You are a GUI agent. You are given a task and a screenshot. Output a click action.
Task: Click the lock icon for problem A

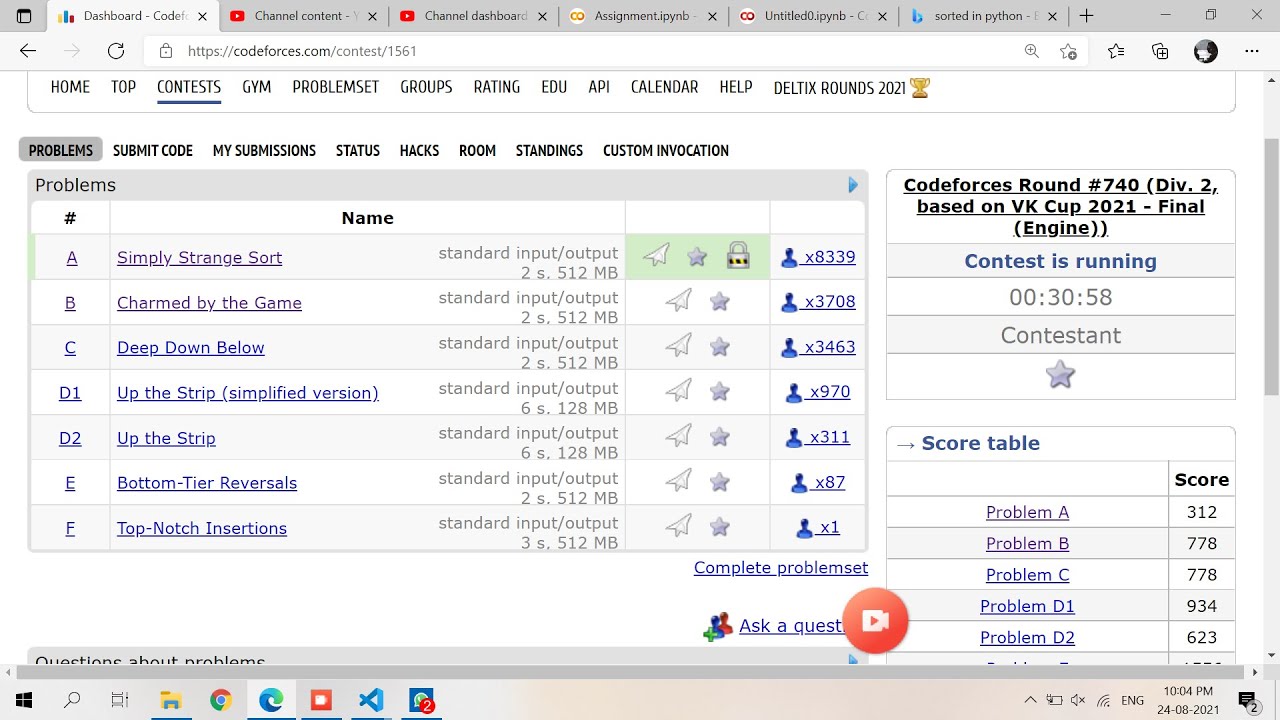point(738,256)
